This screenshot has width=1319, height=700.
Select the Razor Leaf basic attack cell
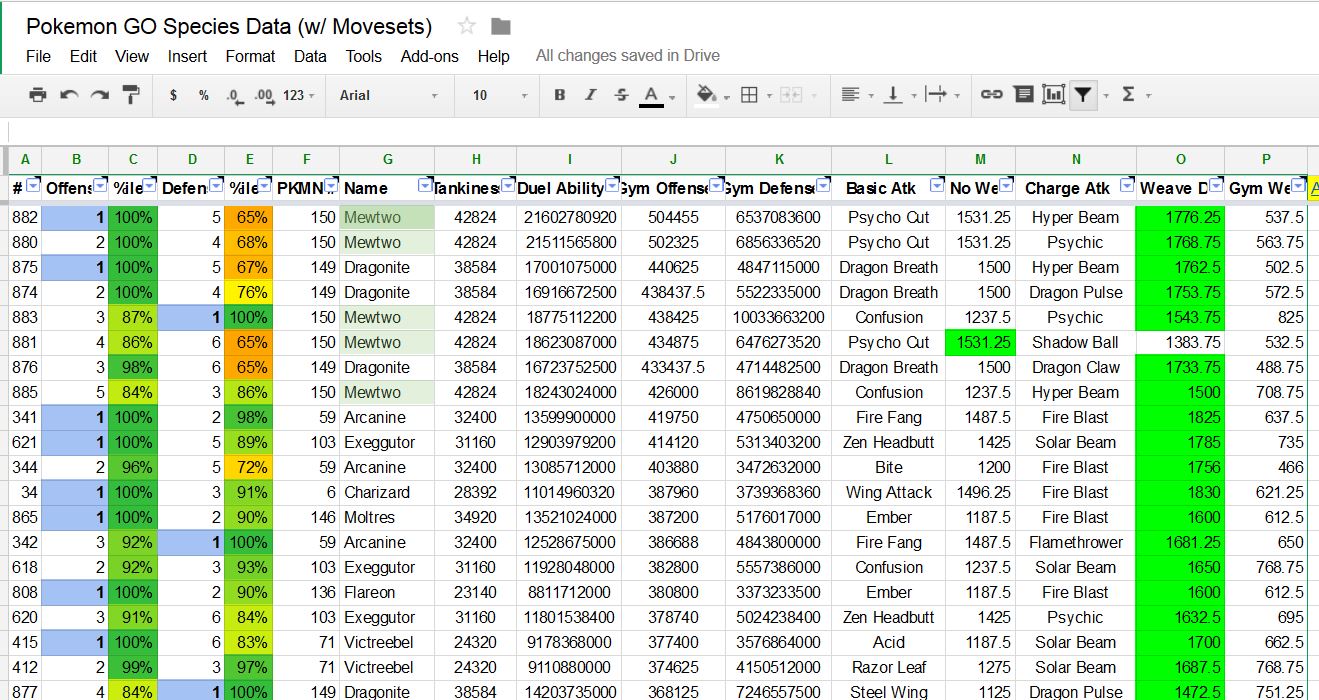888,667
